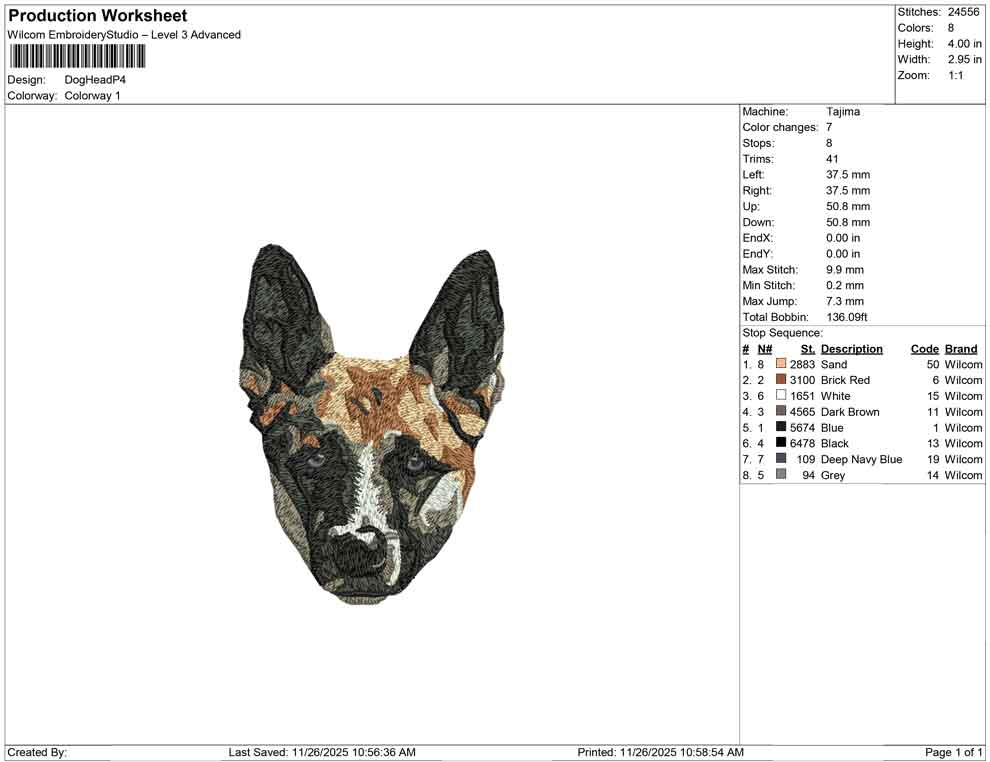
Task: Click the Zoom 1:1 value
Action: click(958, 74)
